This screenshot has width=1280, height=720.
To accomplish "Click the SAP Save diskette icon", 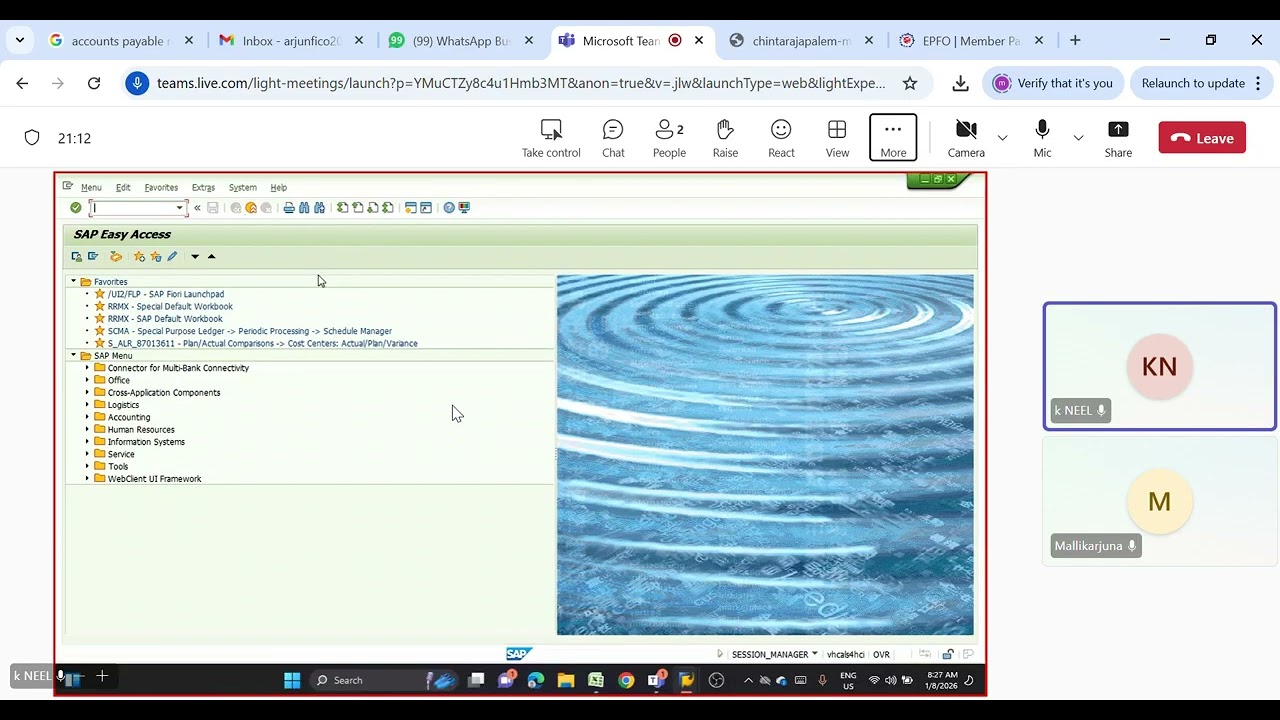I will (x=213, y=208).
